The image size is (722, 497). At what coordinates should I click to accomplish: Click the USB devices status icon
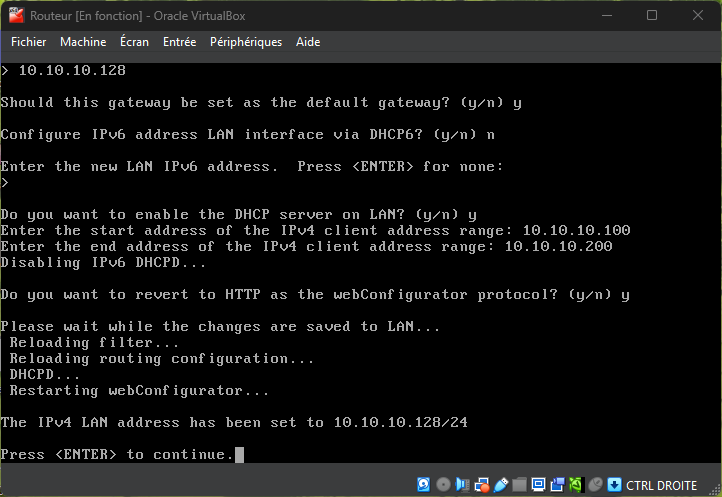(x=501, y=485)
